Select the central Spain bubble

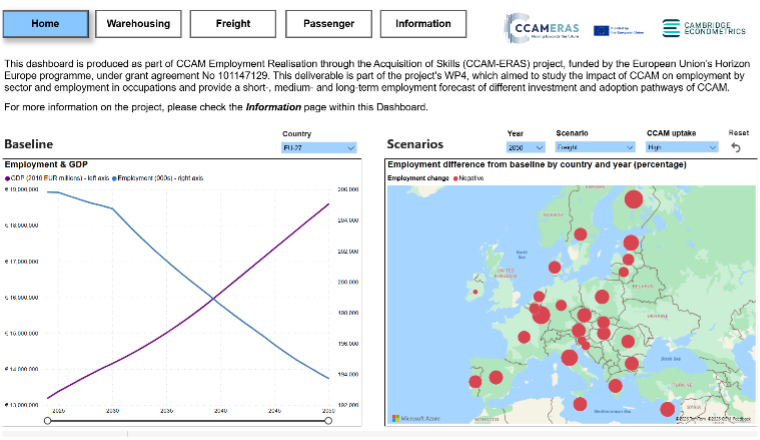coord(496,377)
